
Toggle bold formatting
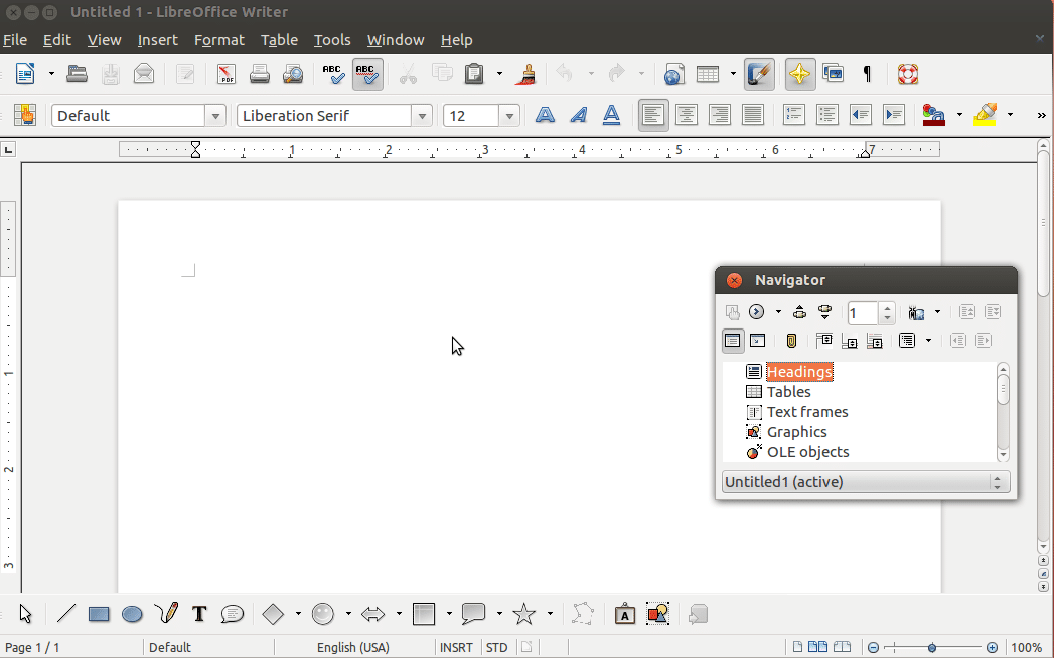pos(545,115)
